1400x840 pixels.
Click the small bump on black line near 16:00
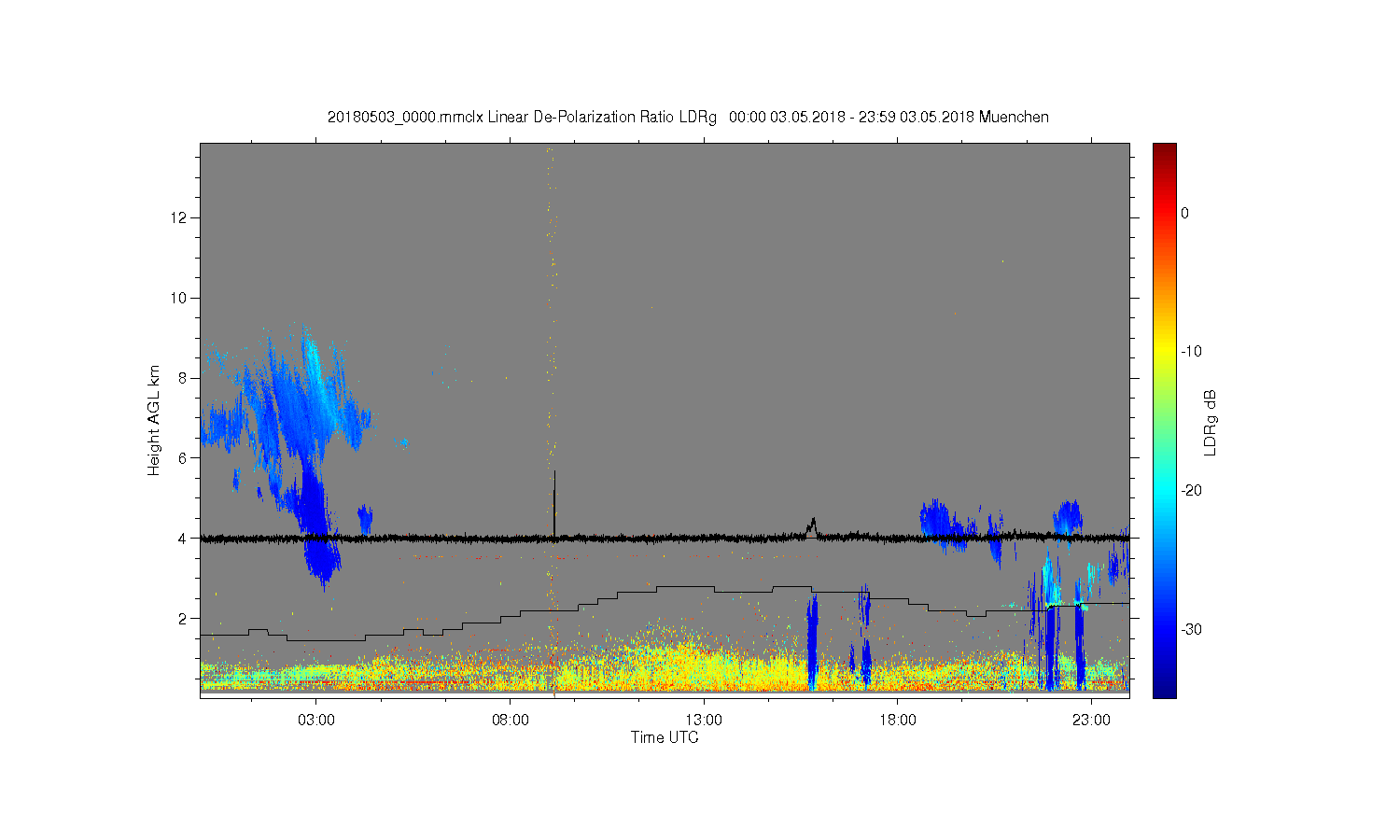pyautogui.click(x=813, y=527)
